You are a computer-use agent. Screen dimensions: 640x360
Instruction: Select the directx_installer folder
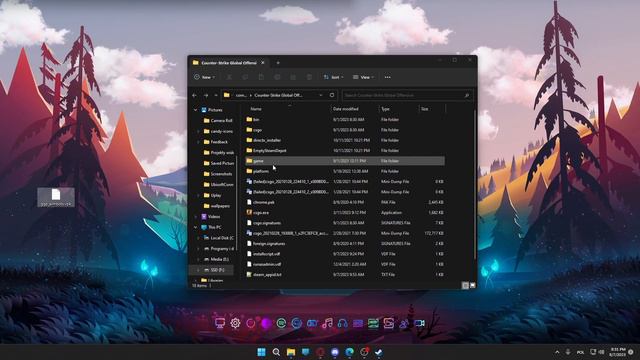pos(264,140)
